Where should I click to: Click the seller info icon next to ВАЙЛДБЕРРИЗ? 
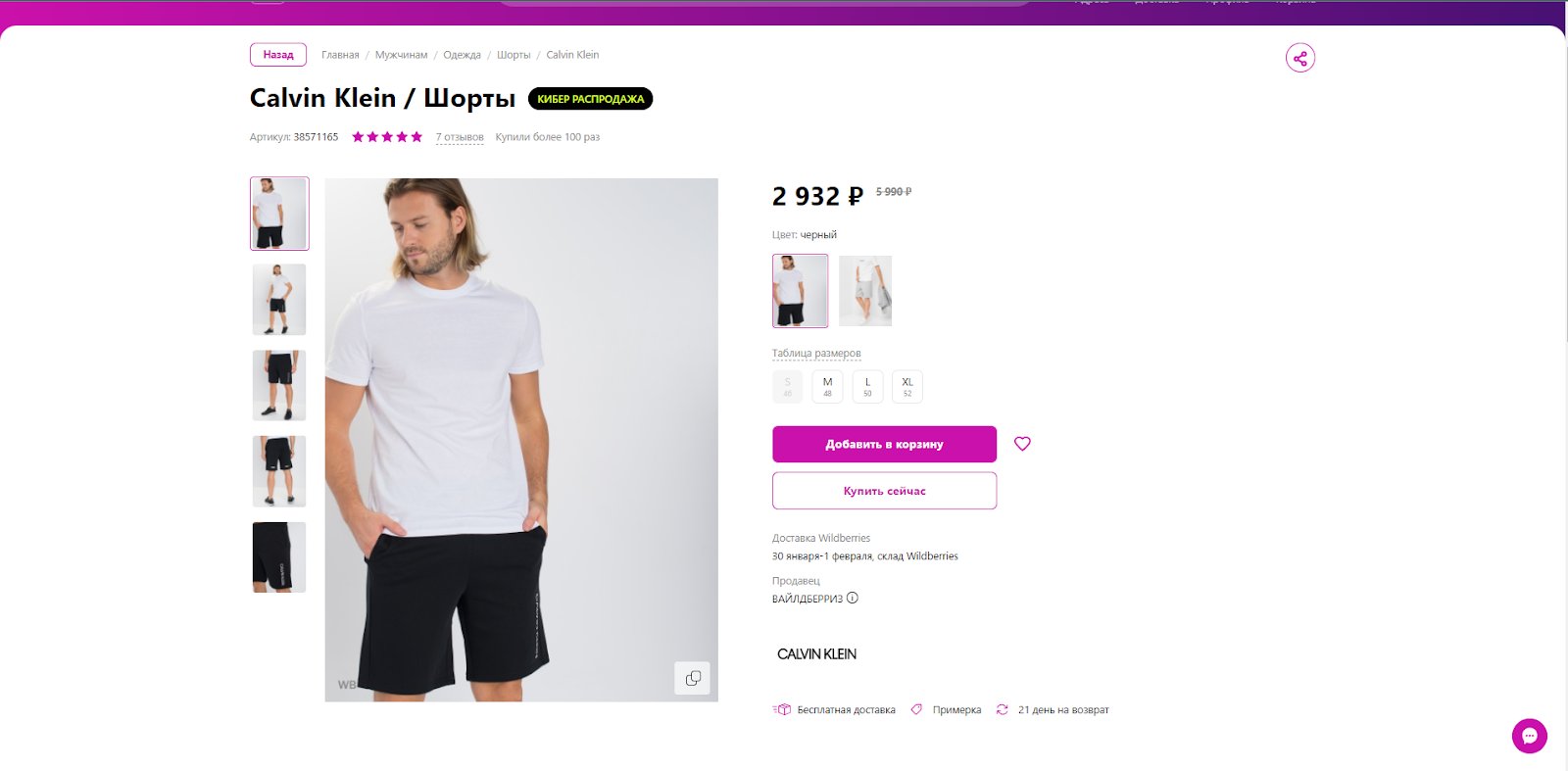pyautogui.click(x=853, y=598)
